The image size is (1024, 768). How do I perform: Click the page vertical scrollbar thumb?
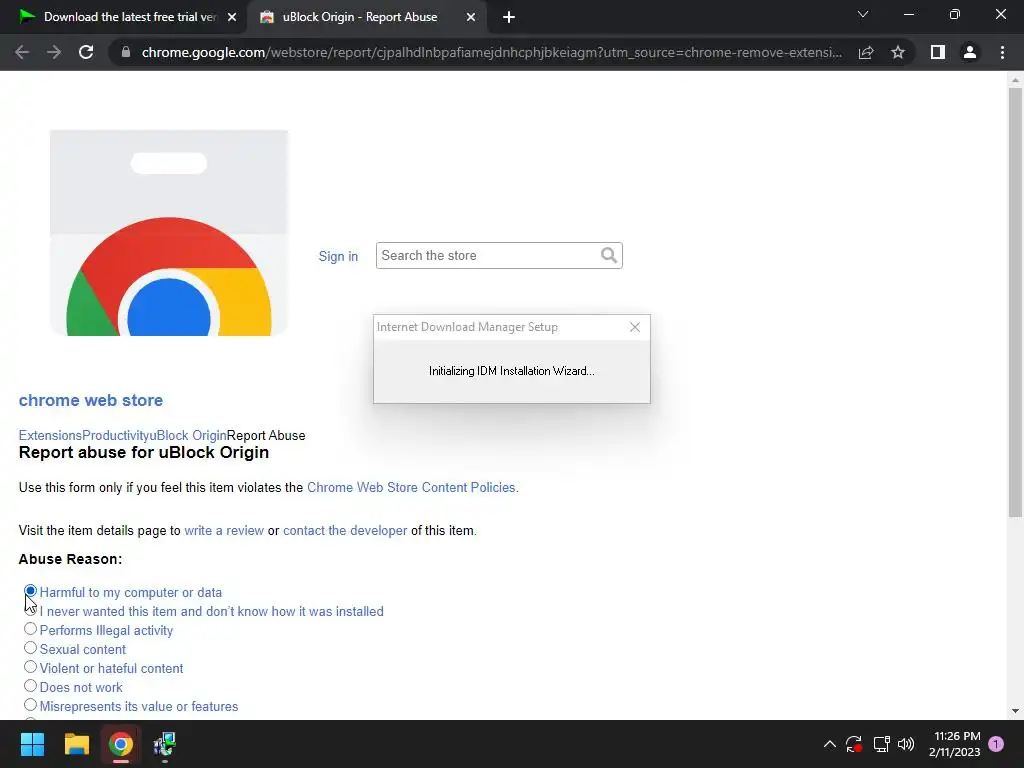(x=1015, y=302)
